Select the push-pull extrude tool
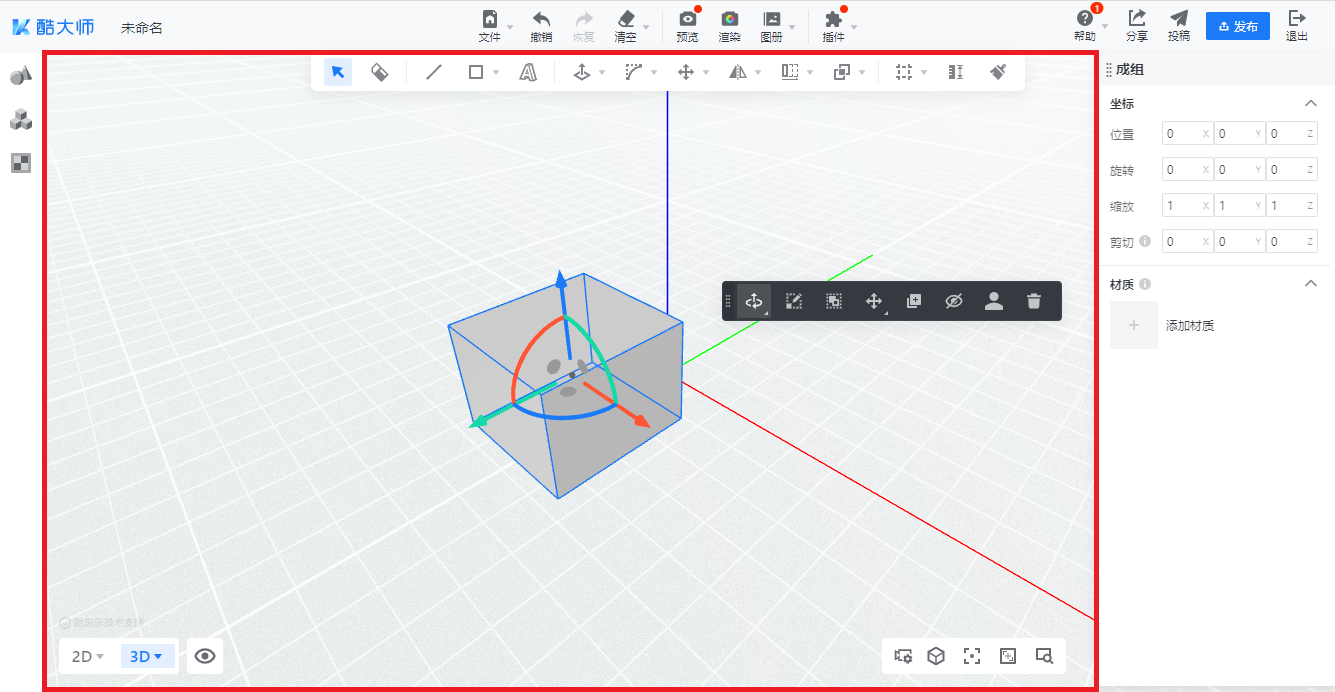This screenshot has height=692, width=1335. (x=582, y=72)
